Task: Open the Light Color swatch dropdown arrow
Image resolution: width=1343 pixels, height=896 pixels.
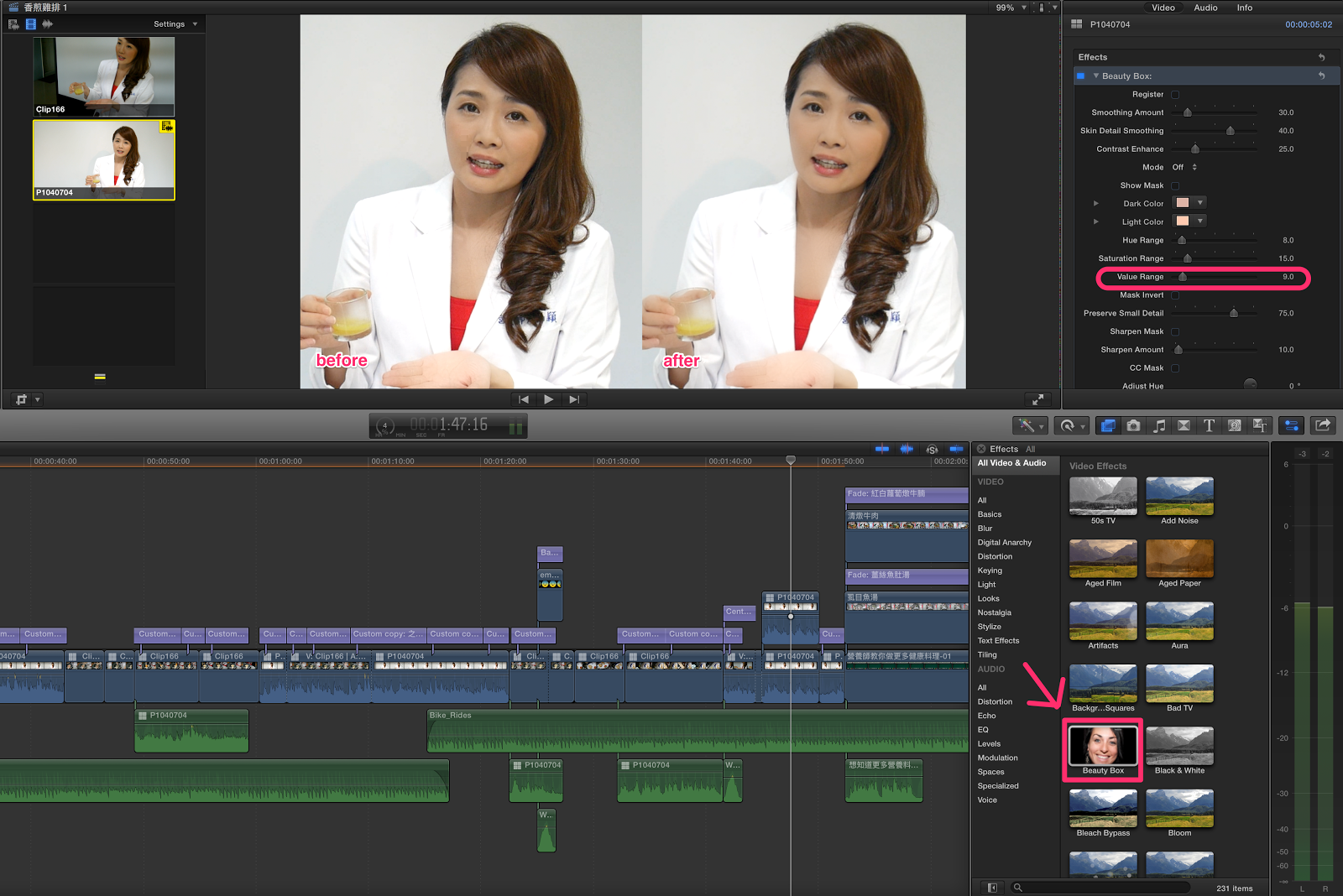Action: (x=1200, y=221)
